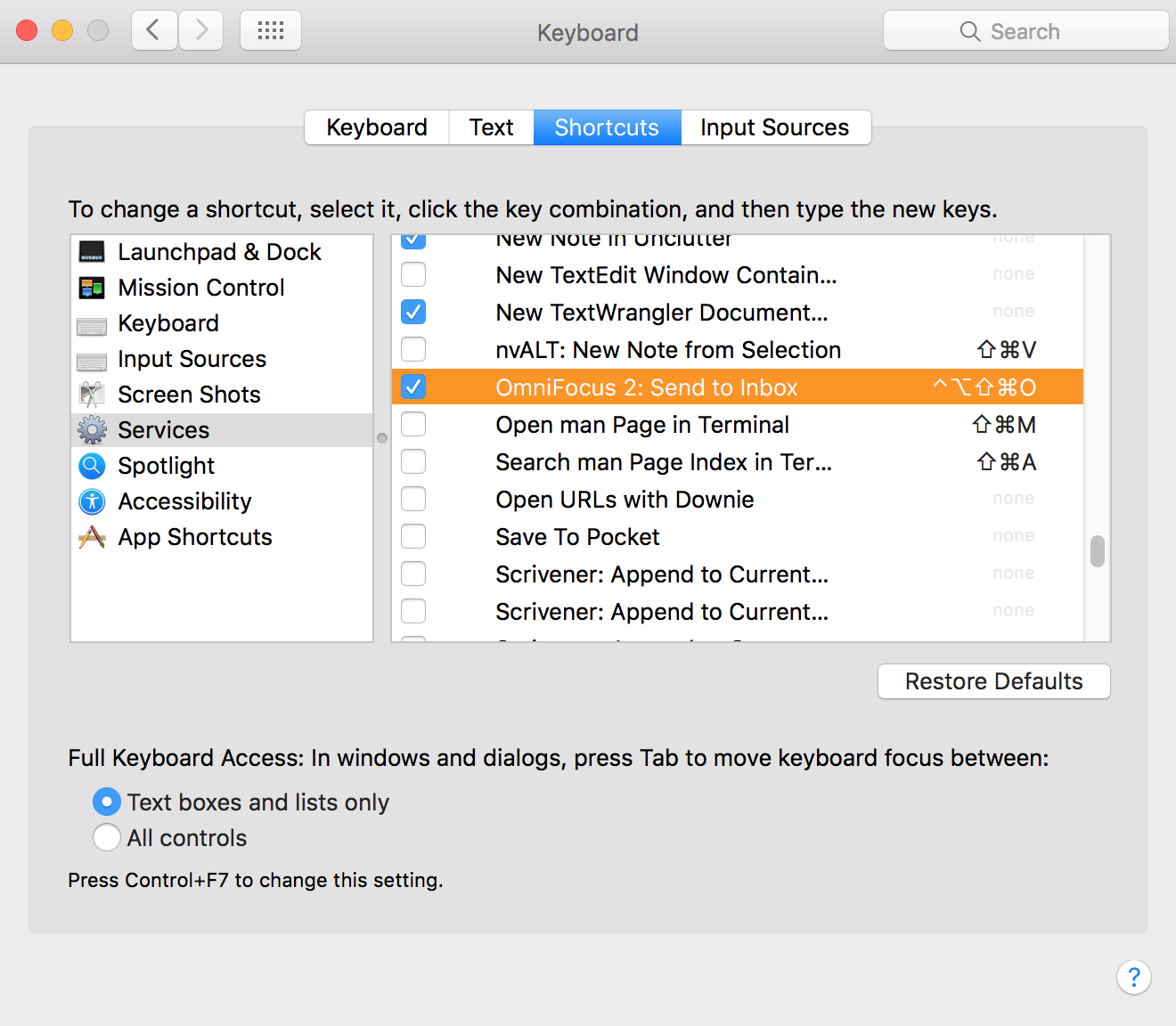This screenshot has width=1176, height=1026.
Task: Select All controls radio button
Action: click(107, 837)
